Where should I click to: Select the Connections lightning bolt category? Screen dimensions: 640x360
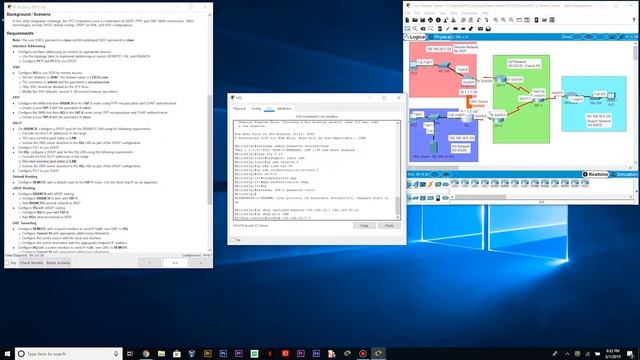click(430, 184)
